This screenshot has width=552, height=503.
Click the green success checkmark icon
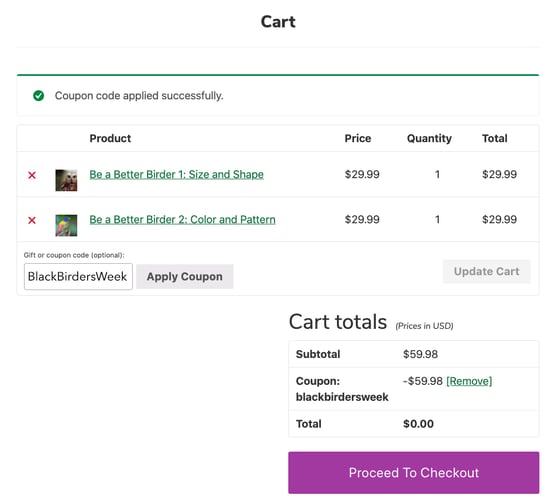[x=38, y=95]
